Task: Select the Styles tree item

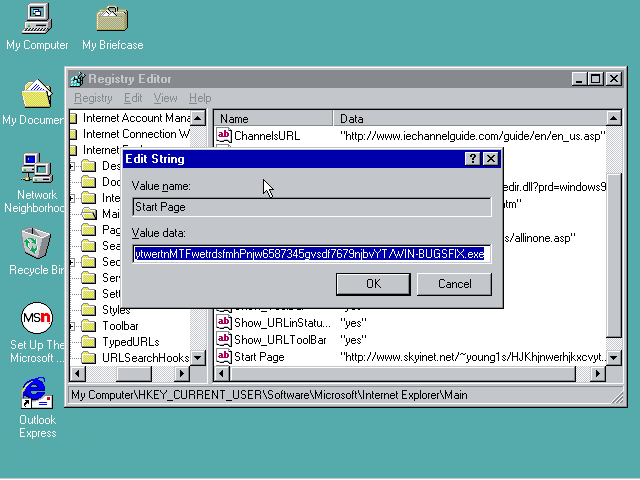Action: [x=116, y=310]
